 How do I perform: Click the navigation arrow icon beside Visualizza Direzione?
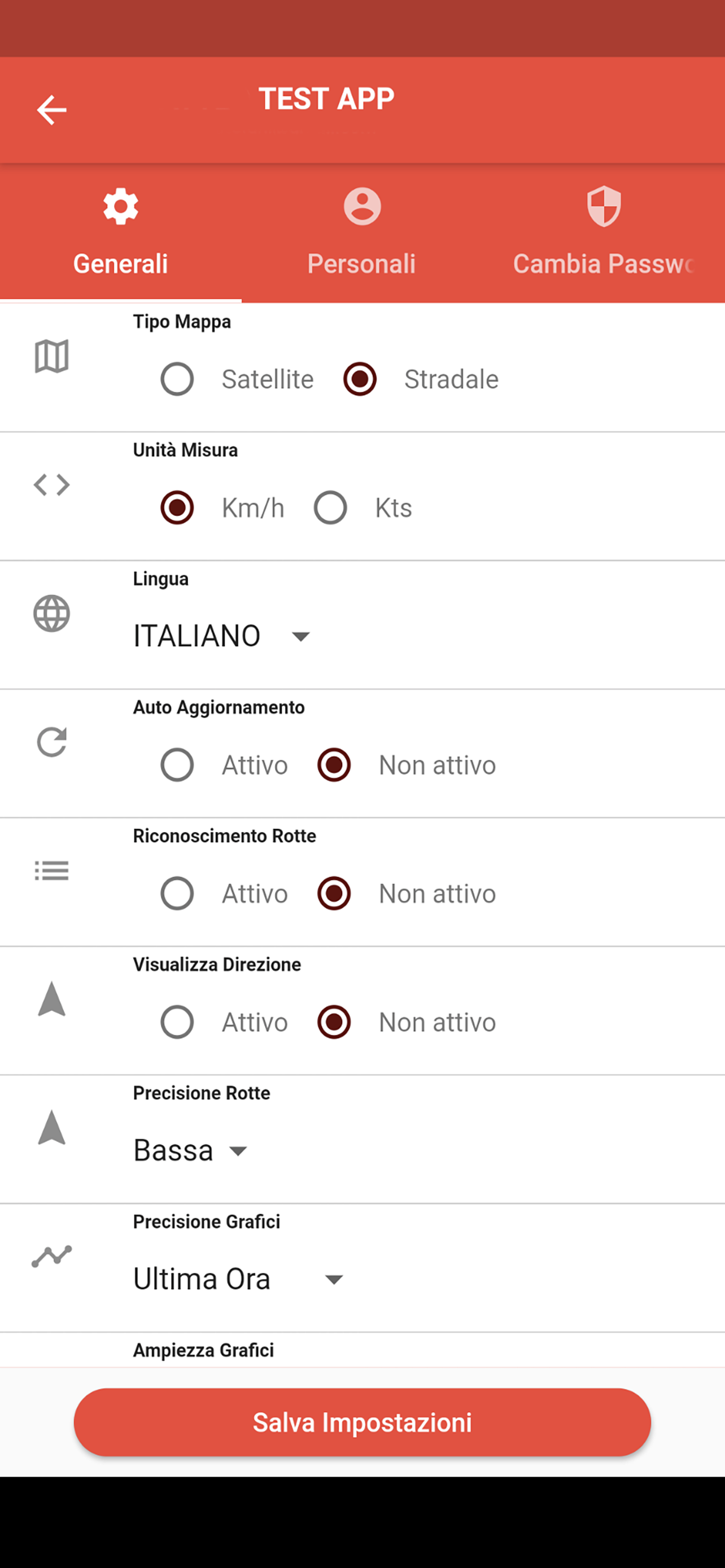[x=52, y=999]
